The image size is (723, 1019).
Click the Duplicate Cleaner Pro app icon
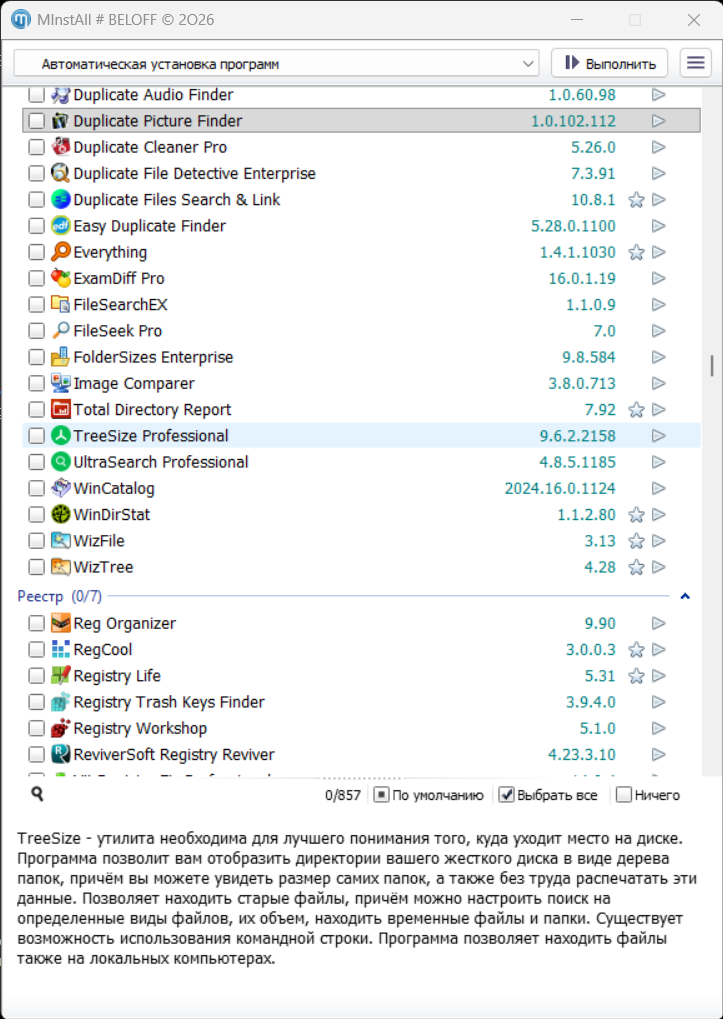coord(61,147)
